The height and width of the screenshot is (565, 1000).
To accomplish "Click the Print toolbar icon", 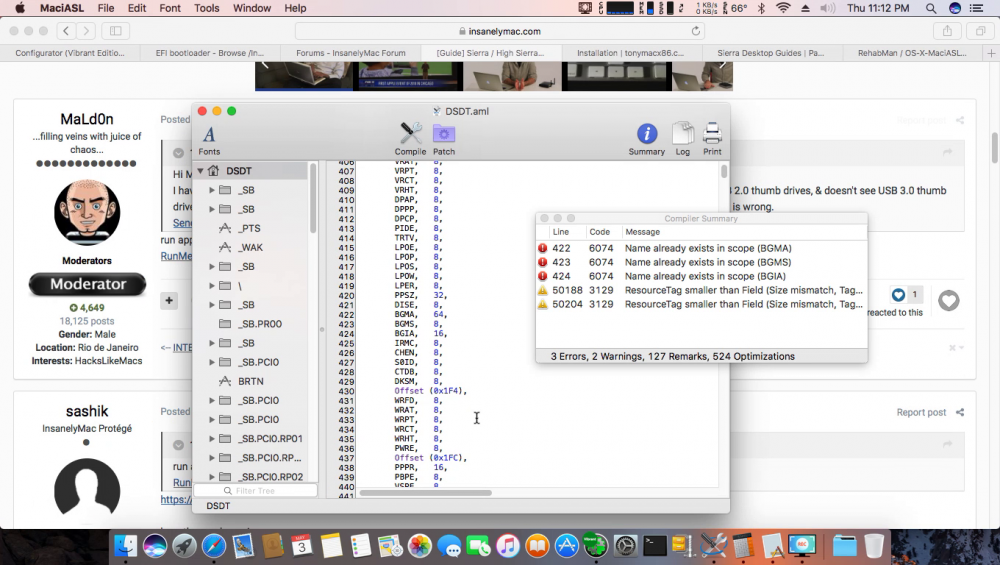I will [712, 138].
